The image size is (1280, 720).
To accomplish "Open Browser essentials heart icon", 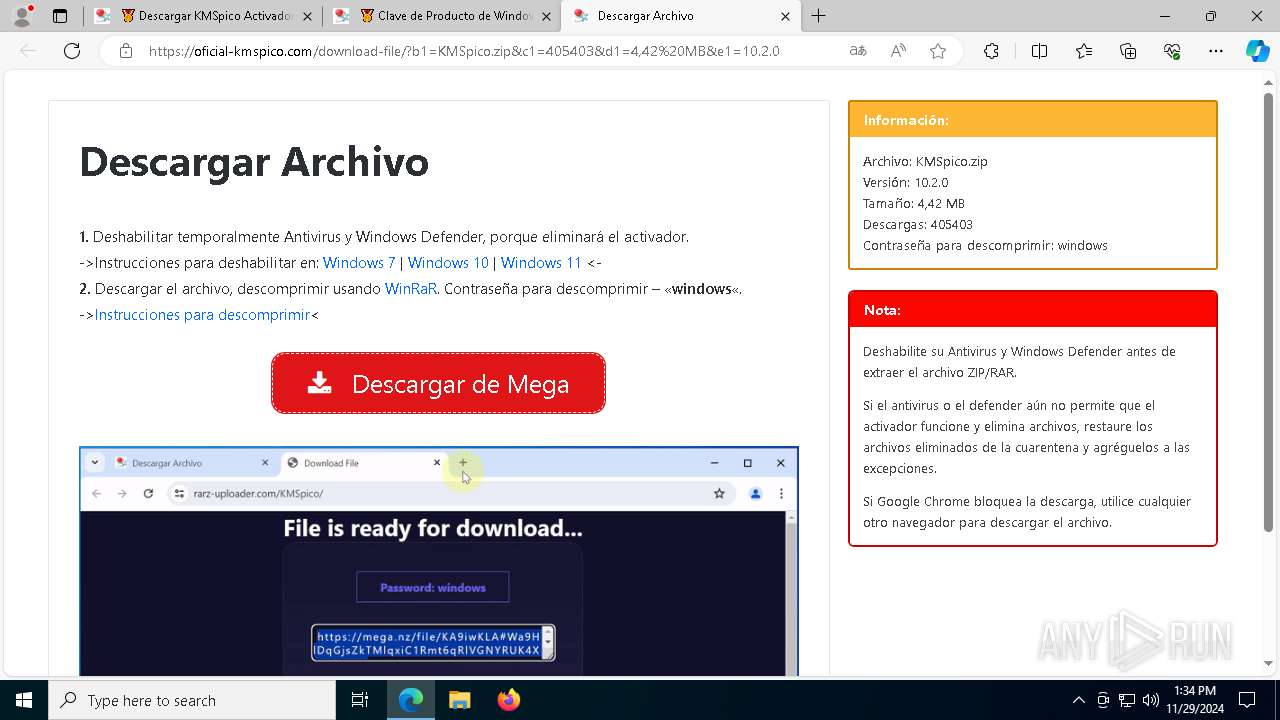I will pyautogui.click(x=1172, y=51).
